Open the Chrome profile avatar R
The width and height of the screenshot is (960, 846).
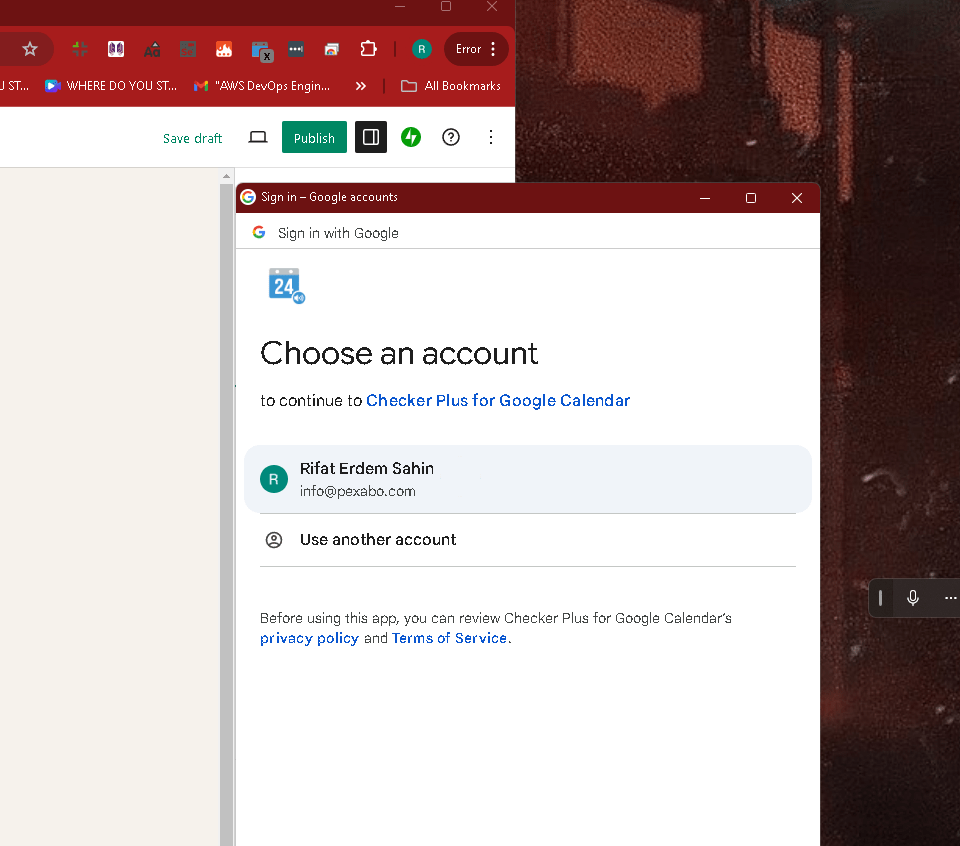[x=422, y=49]
